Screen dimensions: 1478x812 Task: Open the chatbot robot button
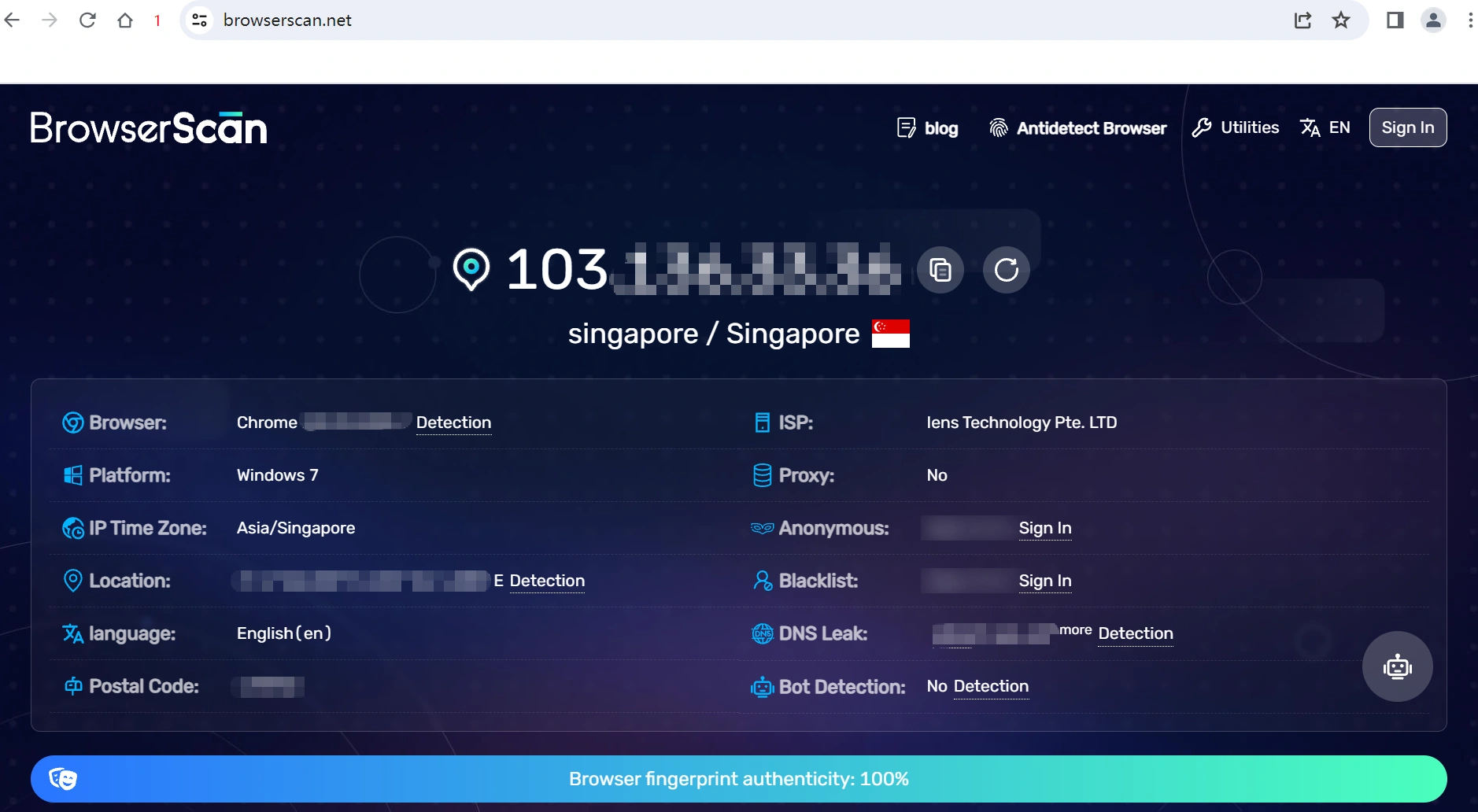[1398, 666]
